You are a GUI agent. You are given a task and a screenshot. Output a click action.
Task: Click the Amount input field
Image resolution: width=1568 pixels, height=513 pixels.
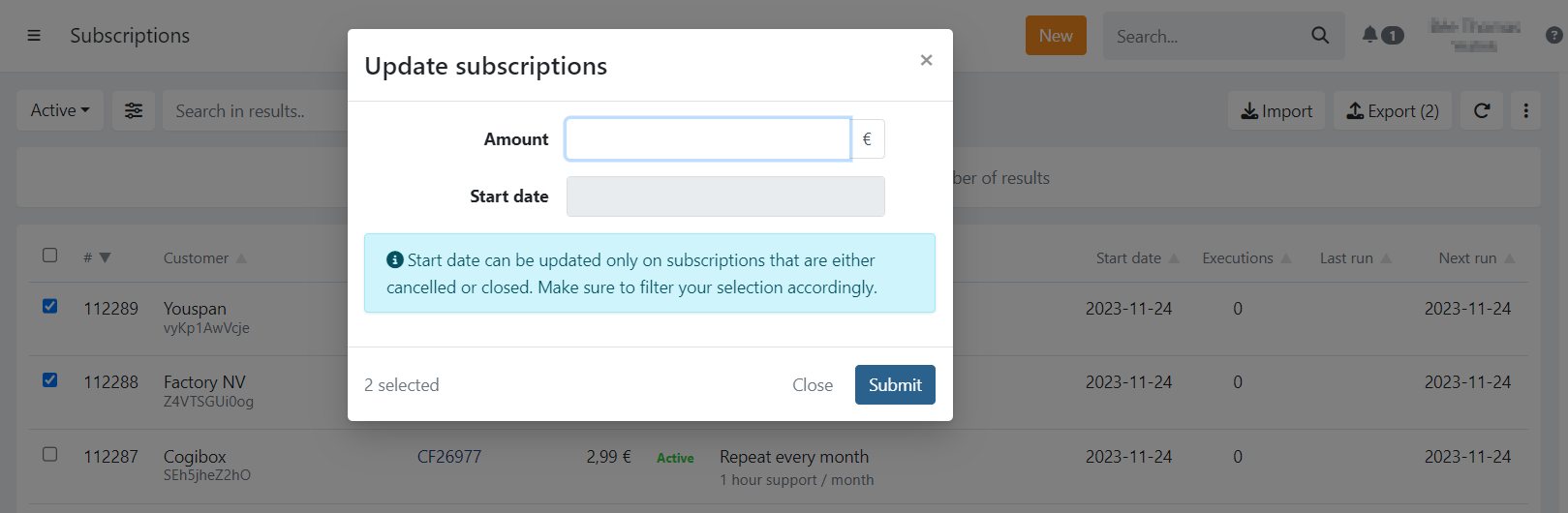(x=708, y=139)
